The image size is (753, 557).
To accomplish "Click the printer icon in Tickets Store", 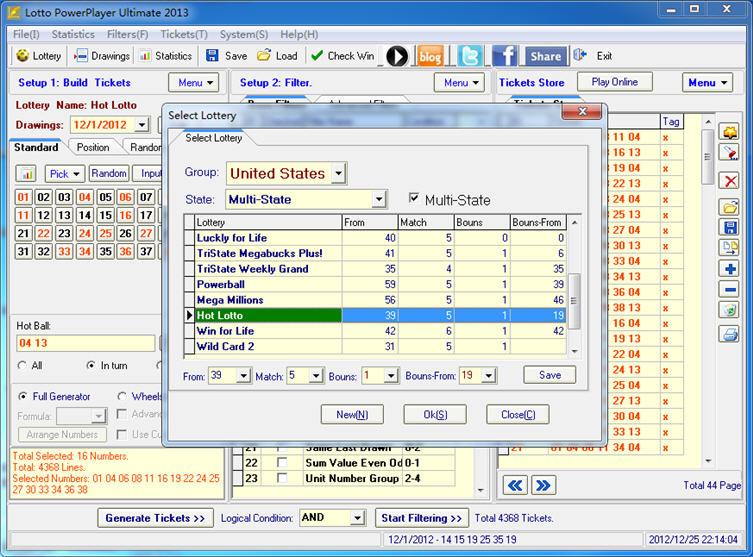I will [x=729, y=334].
